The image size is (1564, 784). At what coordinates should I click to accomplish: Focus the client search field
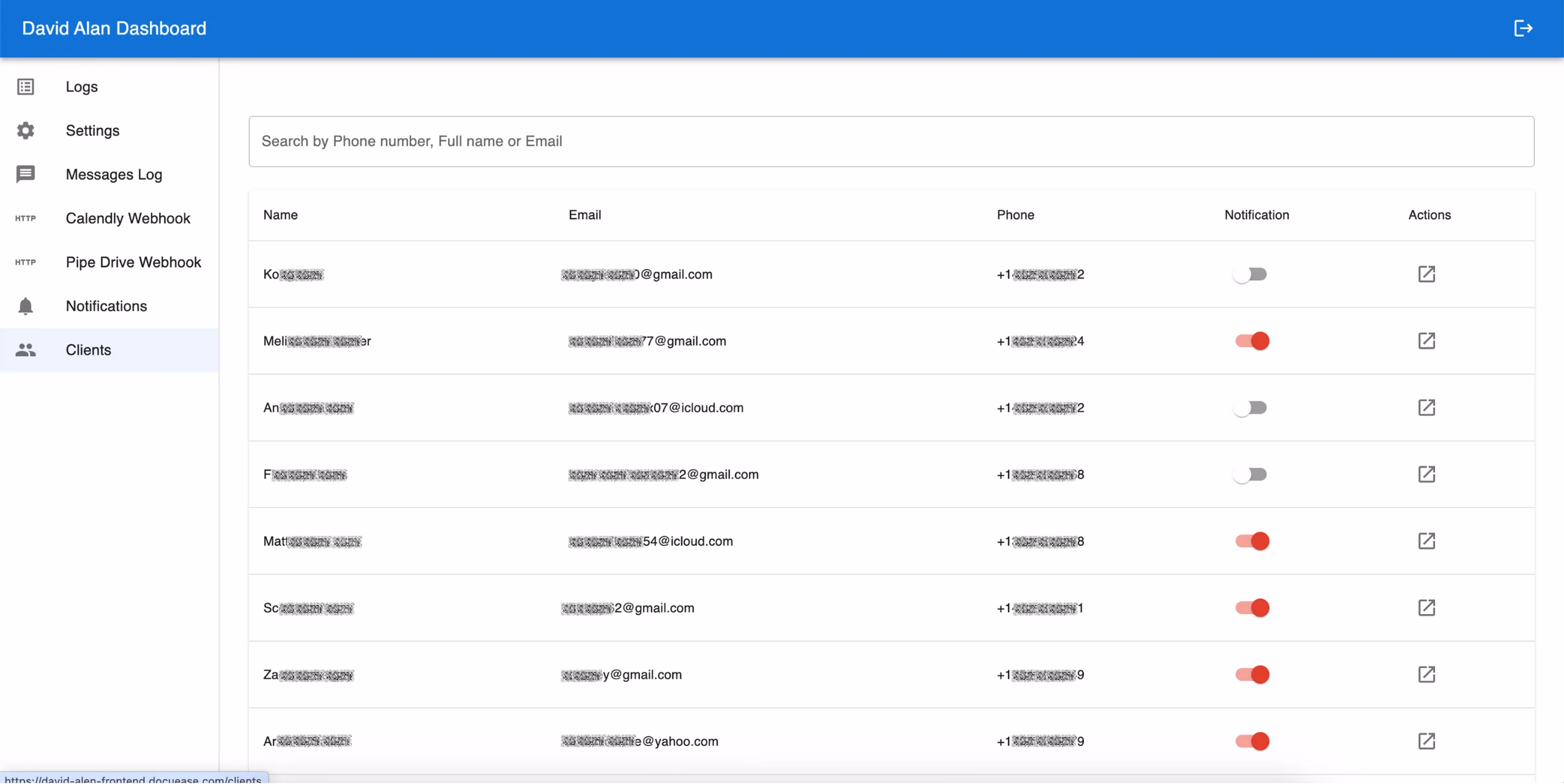pos(891,141)
